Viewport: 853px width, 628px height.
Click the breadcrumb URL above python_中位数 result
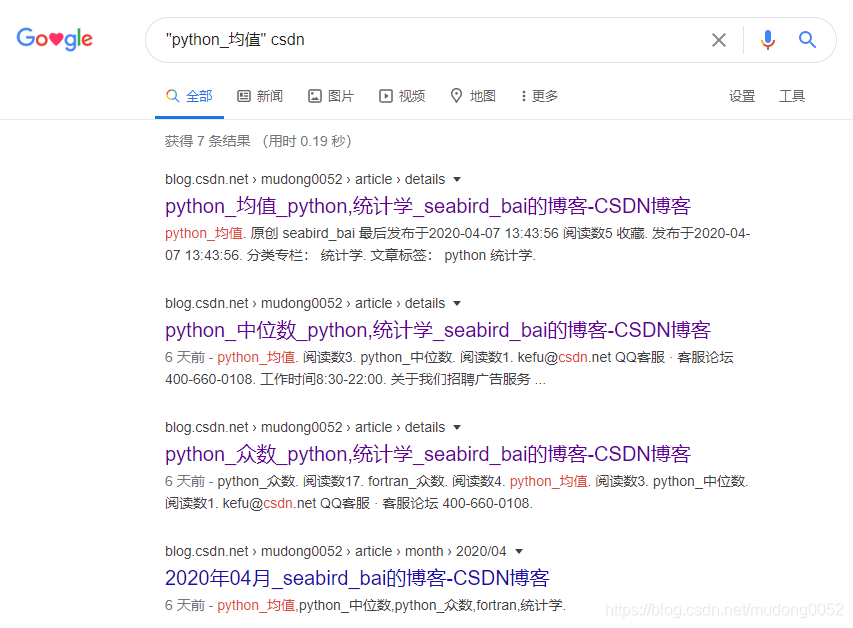coord(305,304)
